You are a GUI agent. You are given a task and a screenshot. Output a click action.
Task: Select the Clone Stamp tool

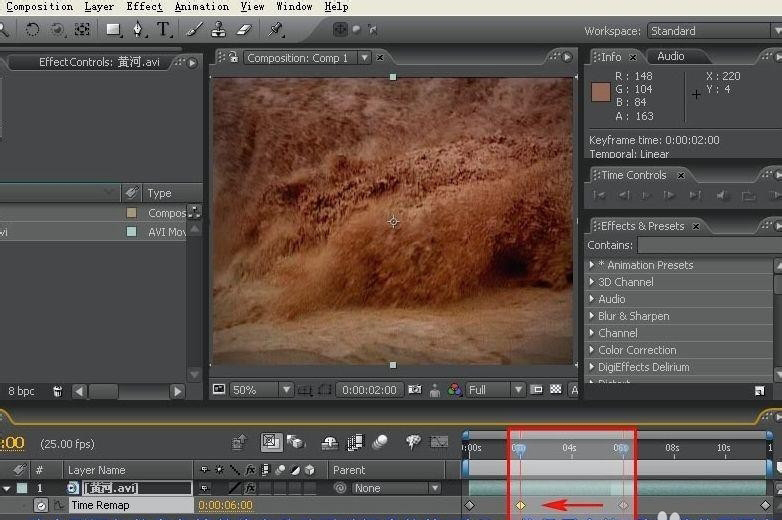click(x=221, y=30)
